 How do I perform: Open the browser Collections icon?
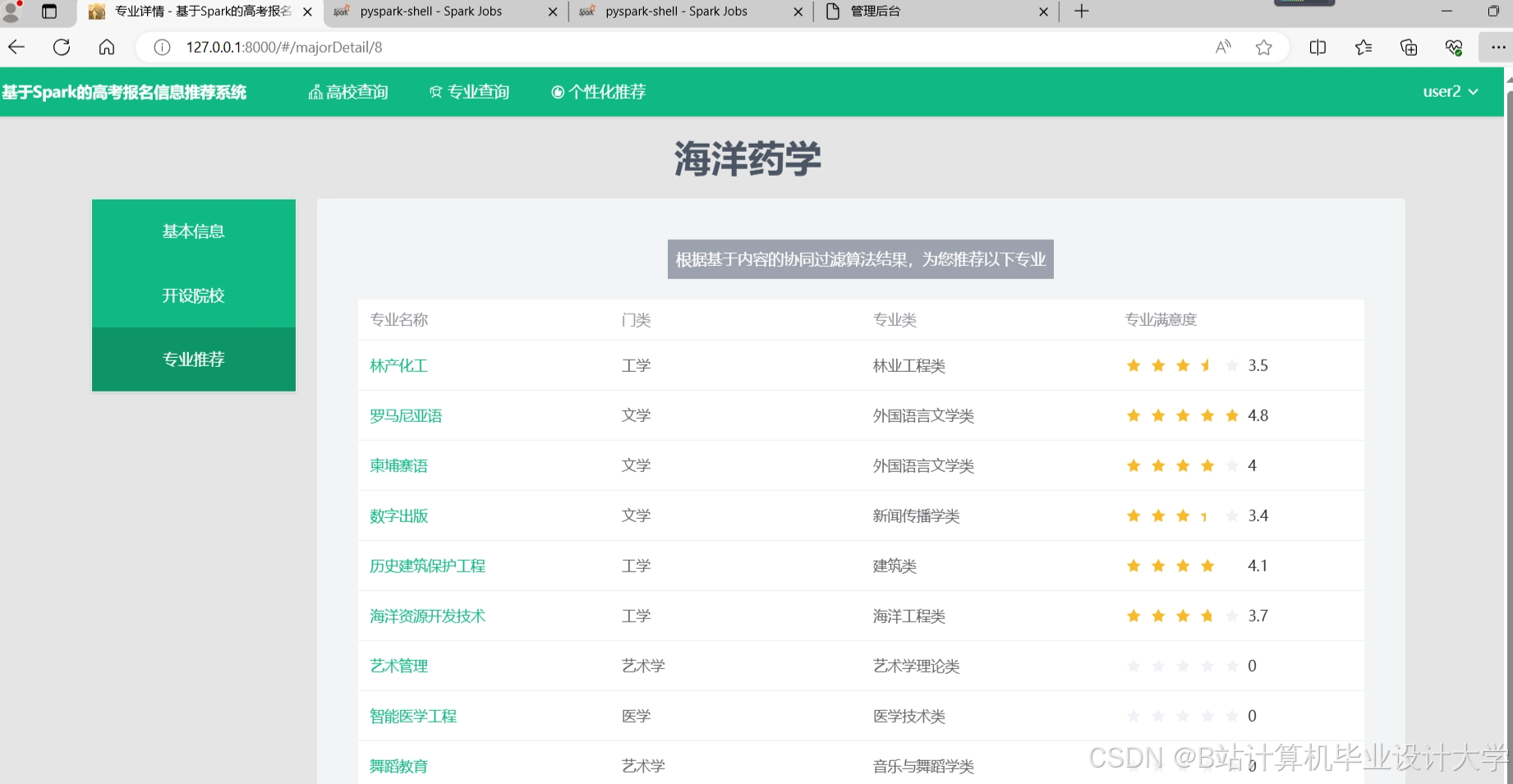pos(1363,47)
